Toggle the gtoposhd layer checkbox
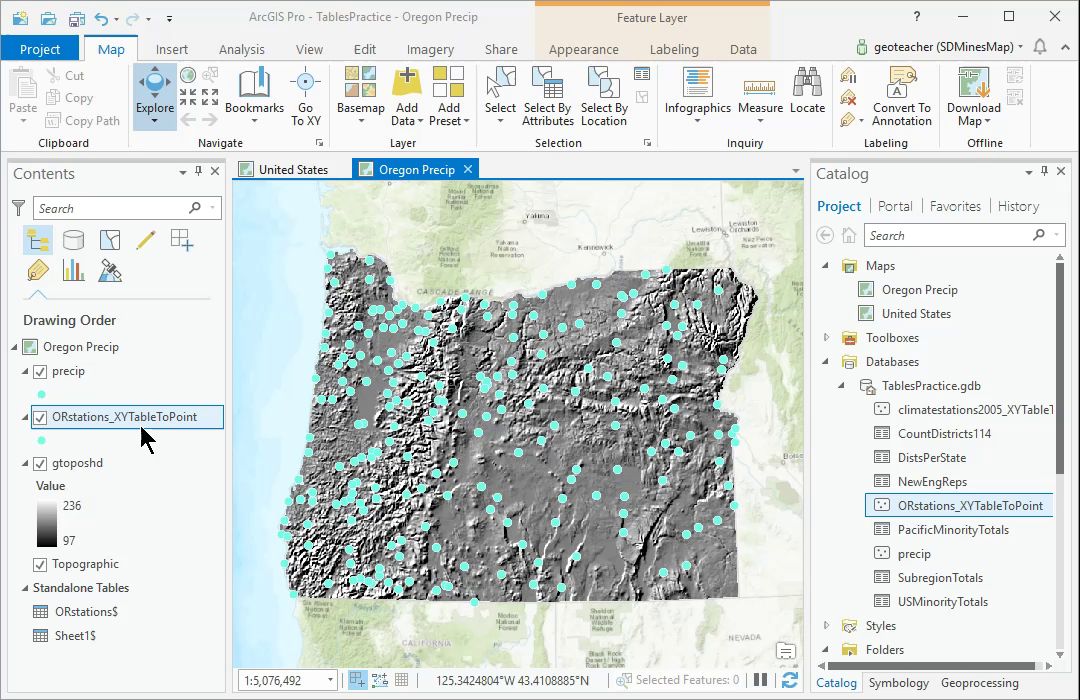Screen dimensions: 1080x700 [x=40, y=463]
